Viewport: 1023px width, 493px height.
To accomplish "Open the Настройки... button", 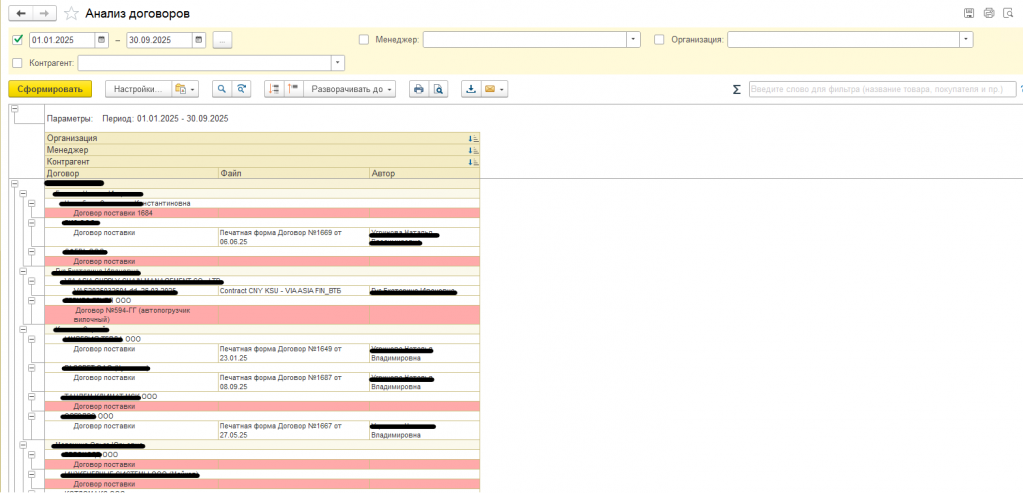I will [x=138, y=89].
